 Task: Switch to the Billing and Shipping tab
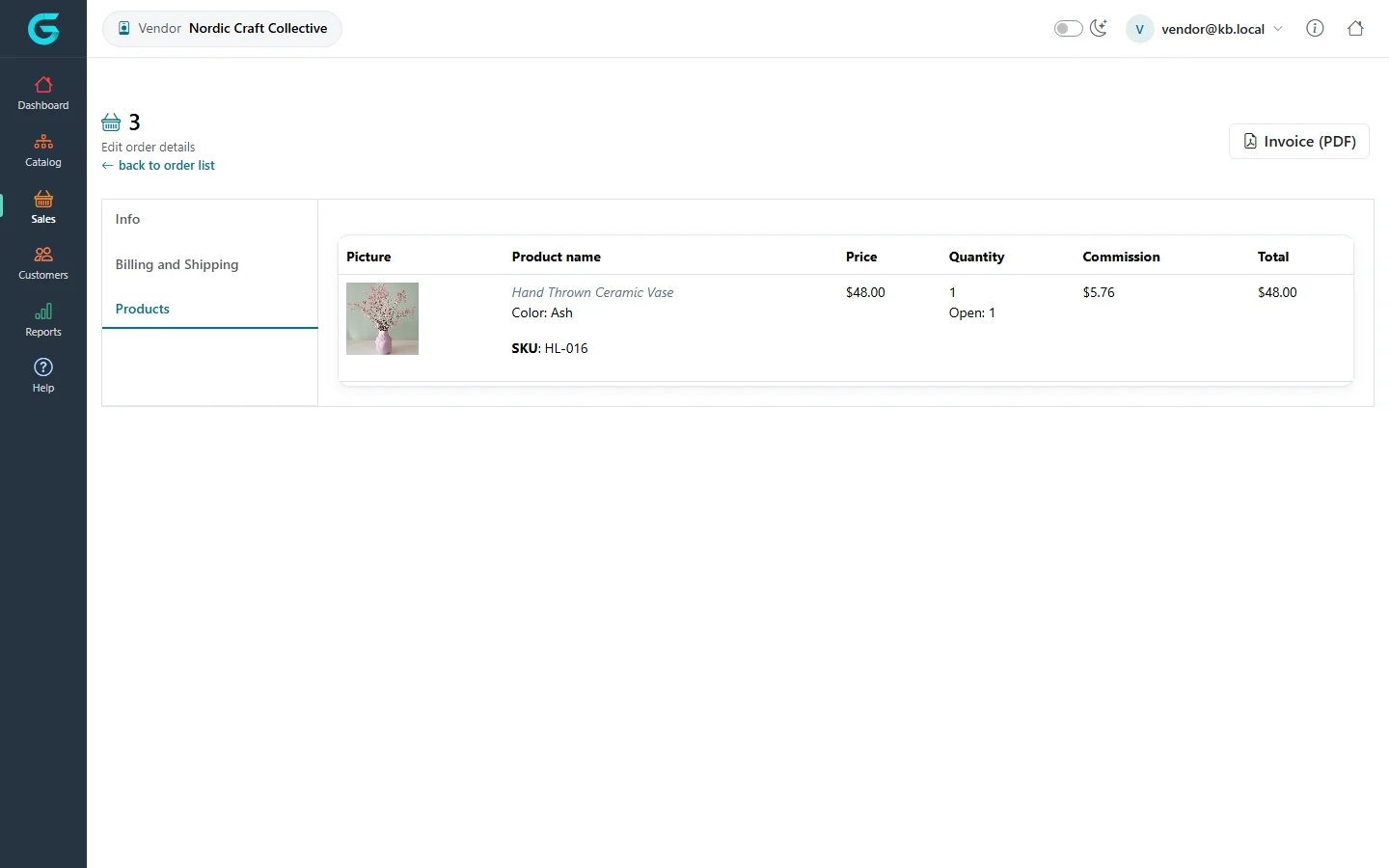coord(210,264)
